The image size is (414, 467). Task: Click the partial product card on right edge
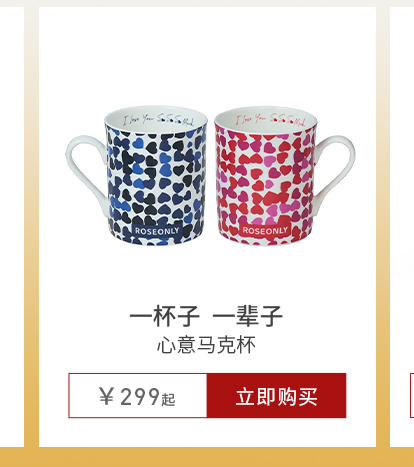click(402, 227)
